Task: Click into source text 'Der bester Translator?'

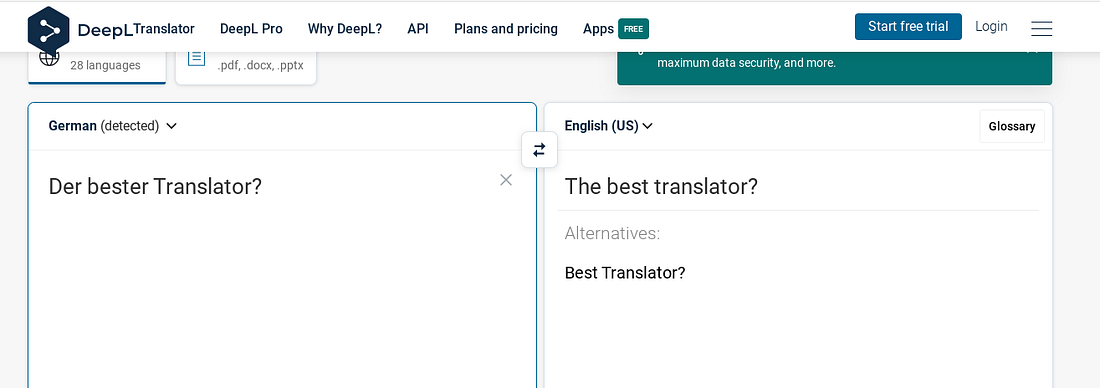Action: point(155,187)
